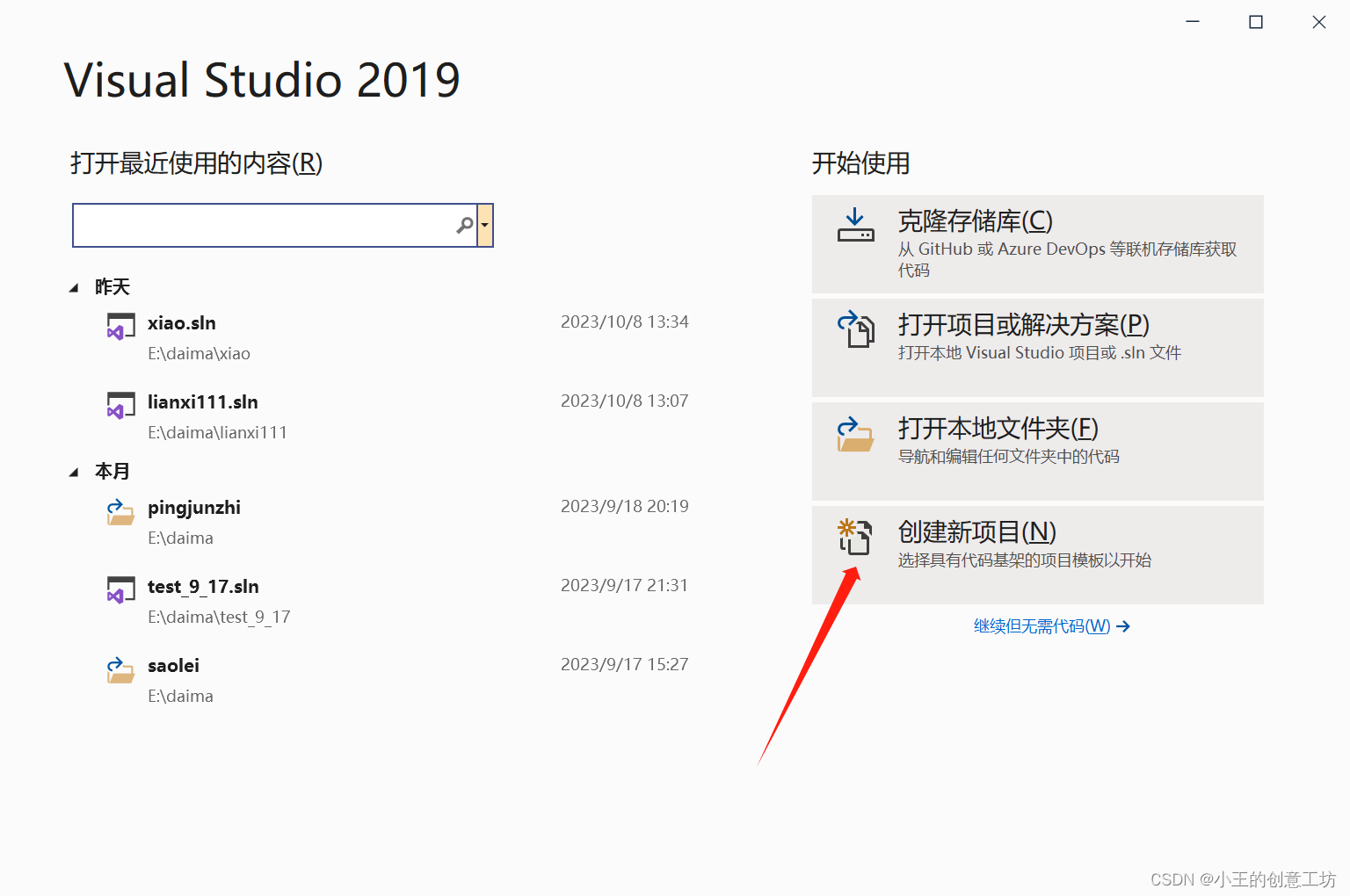This screenshot has width=1350, height=896.
Task: Click the test_9_17.sln solution file icon
Action: coord(120,589)
